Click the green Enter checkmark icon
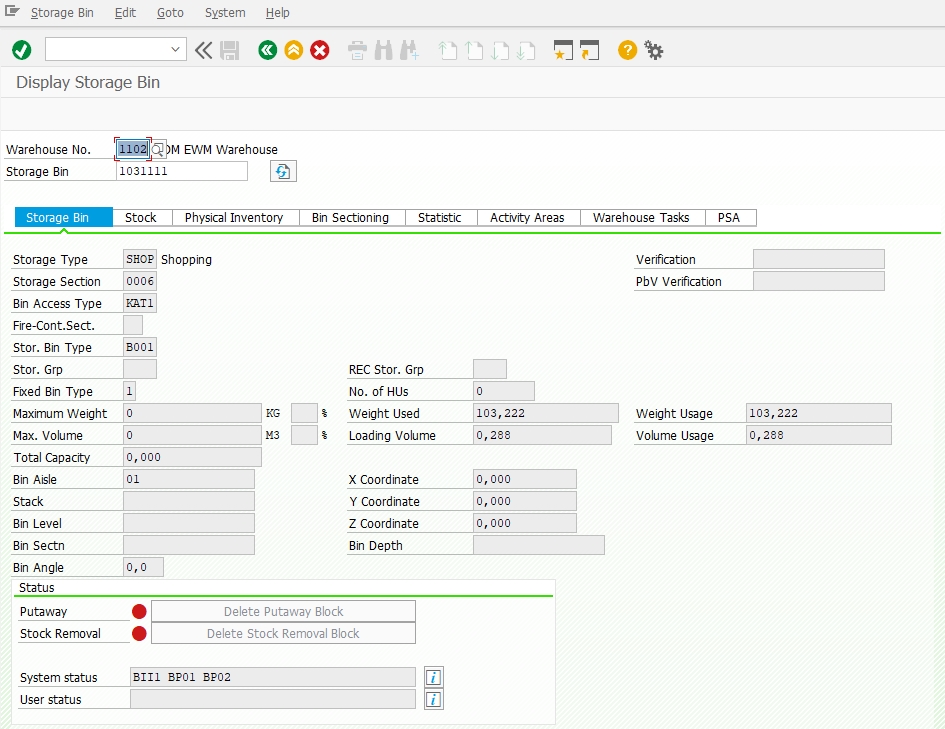 [x=21, y=50]
